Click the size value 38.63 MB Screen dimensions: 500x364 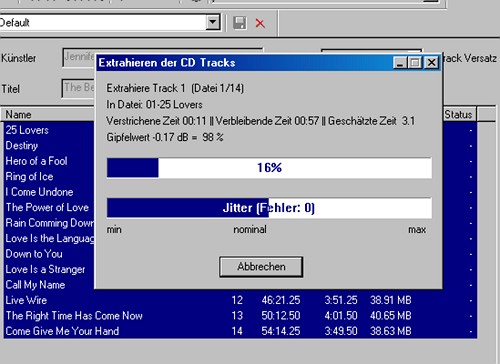click(x=391, y=331)
